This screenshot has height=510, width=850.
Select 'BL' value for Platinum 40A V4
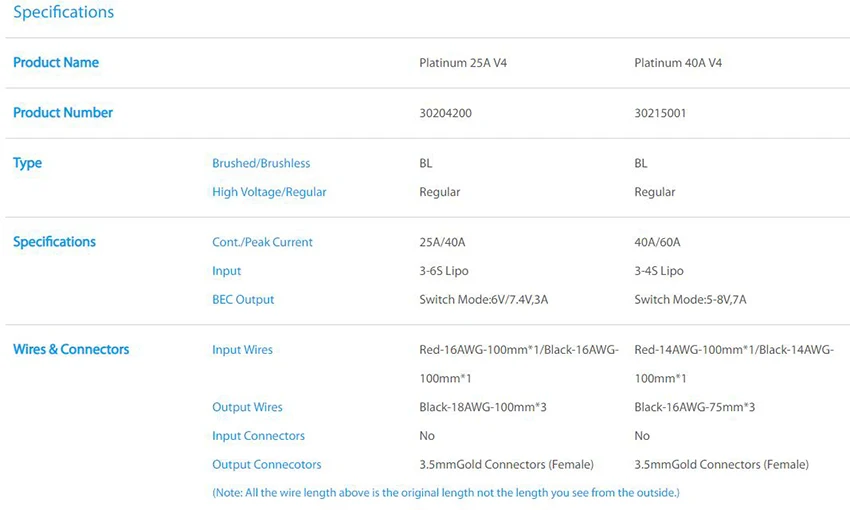coord(641,163)
